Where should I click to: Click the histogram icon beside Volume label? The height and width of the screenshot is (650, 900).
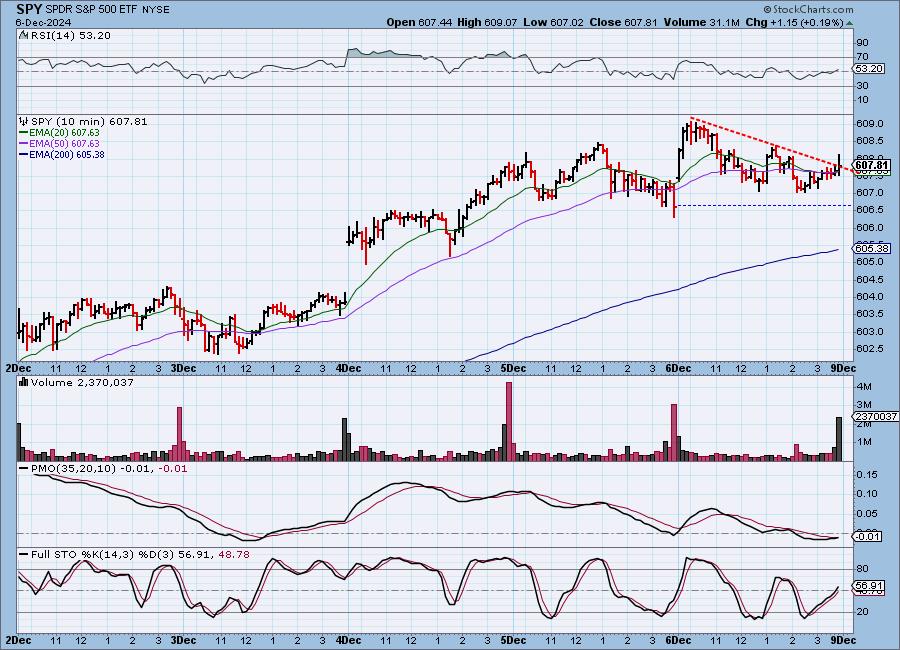(24, 382)
